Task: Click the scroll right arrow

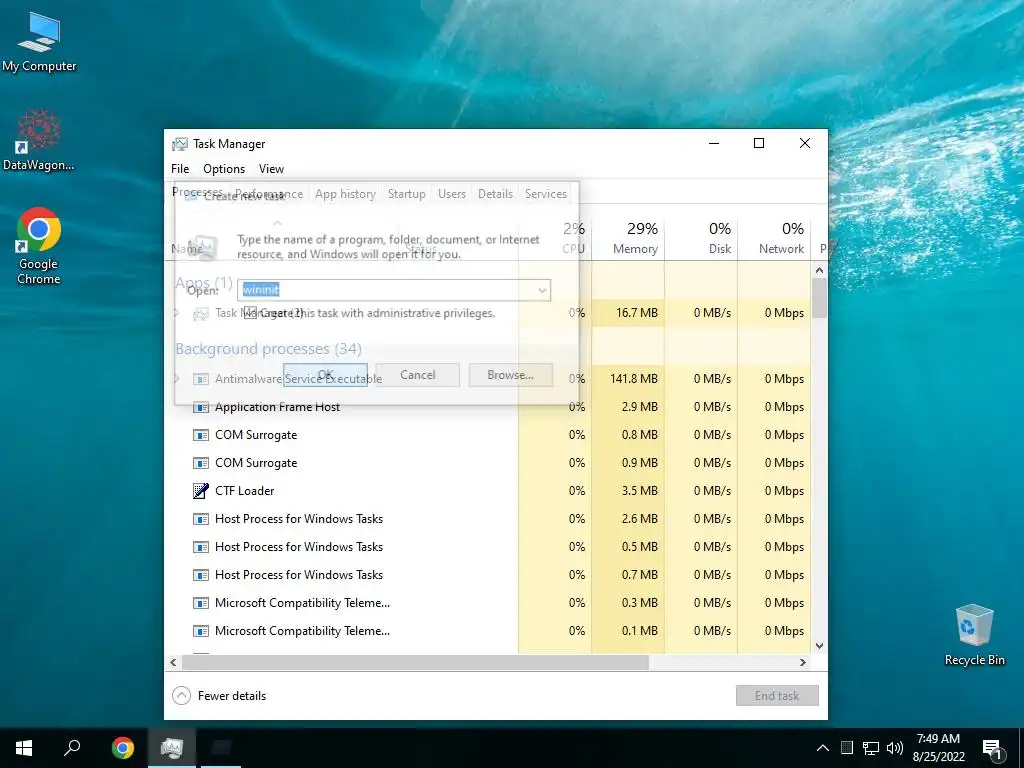Action: coord(803,662)
